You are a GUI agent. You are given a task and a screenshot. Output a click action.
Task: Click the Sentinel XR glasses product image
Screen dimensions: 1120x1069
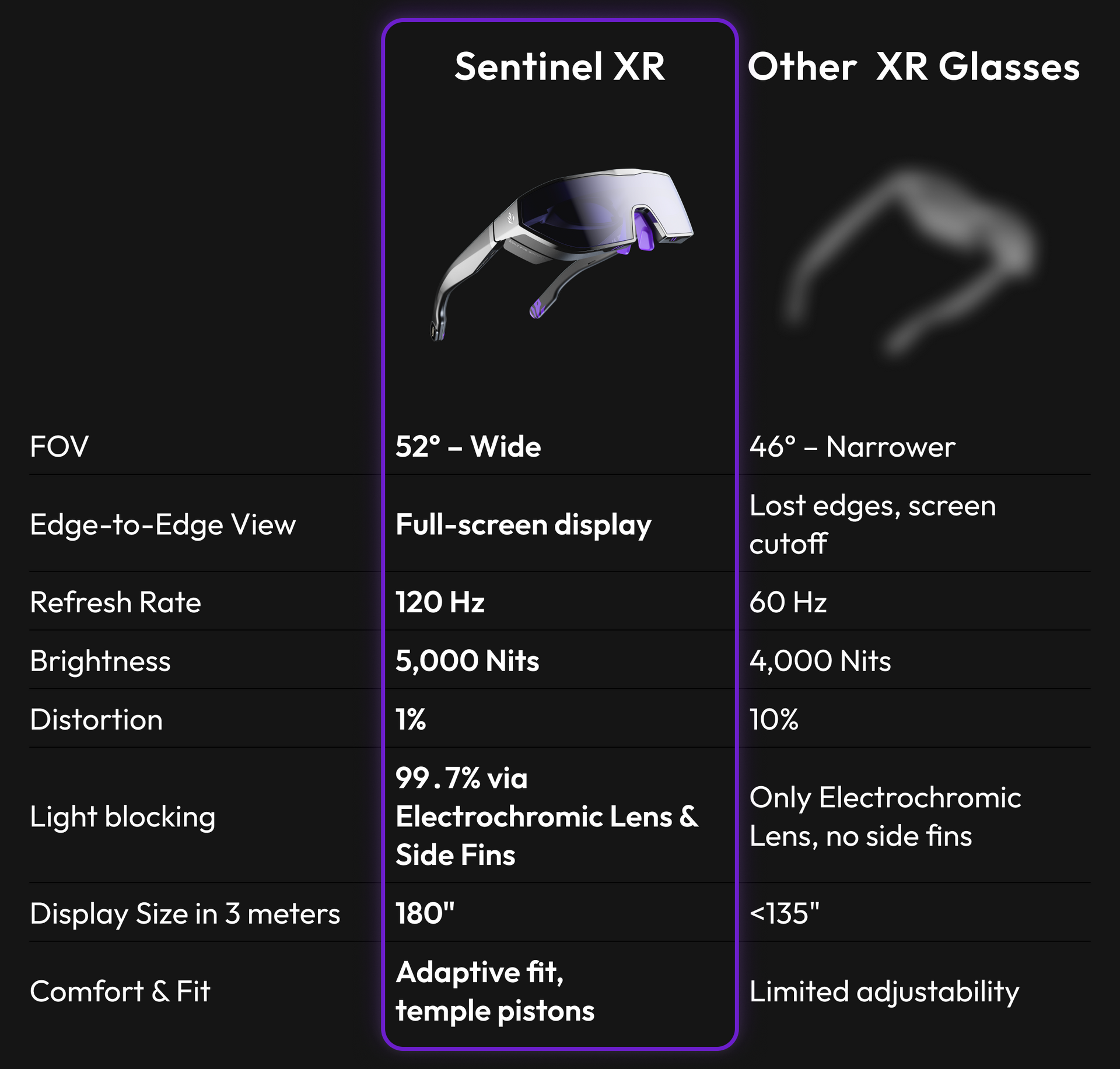tap(562, 254)
